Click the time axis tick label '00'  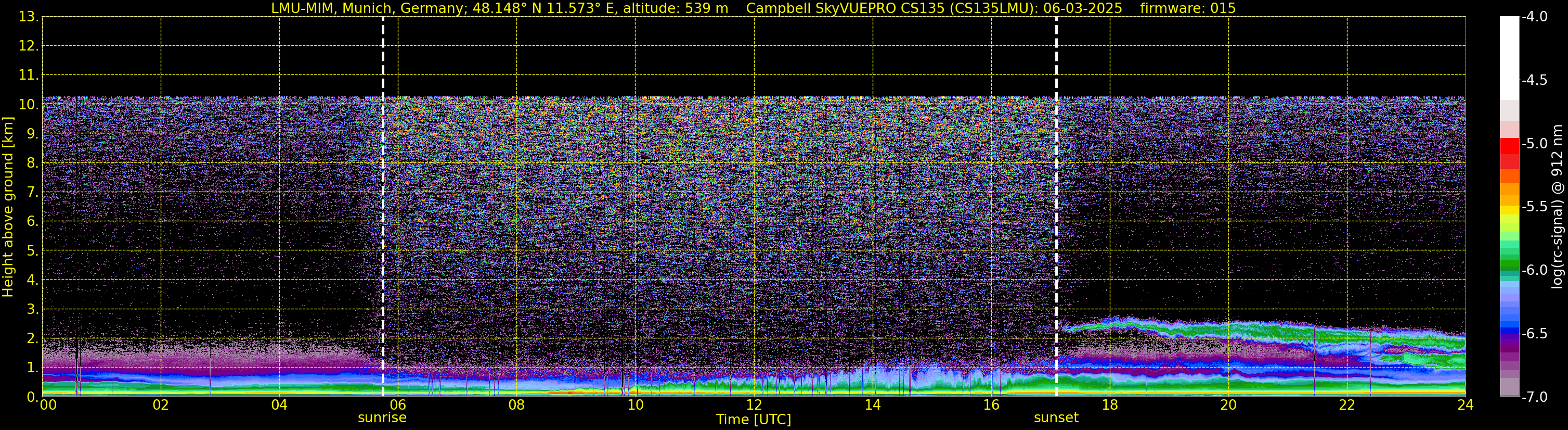(x=48, y=405)
